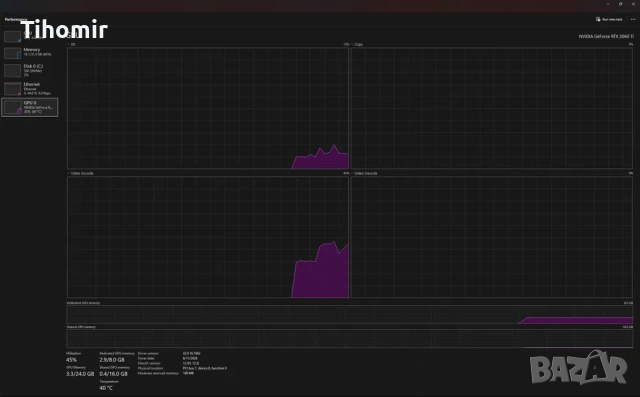Click the Performance page heading
This screenshot has height=397, width=640.
pyautogui.click(x=16, y=19)
